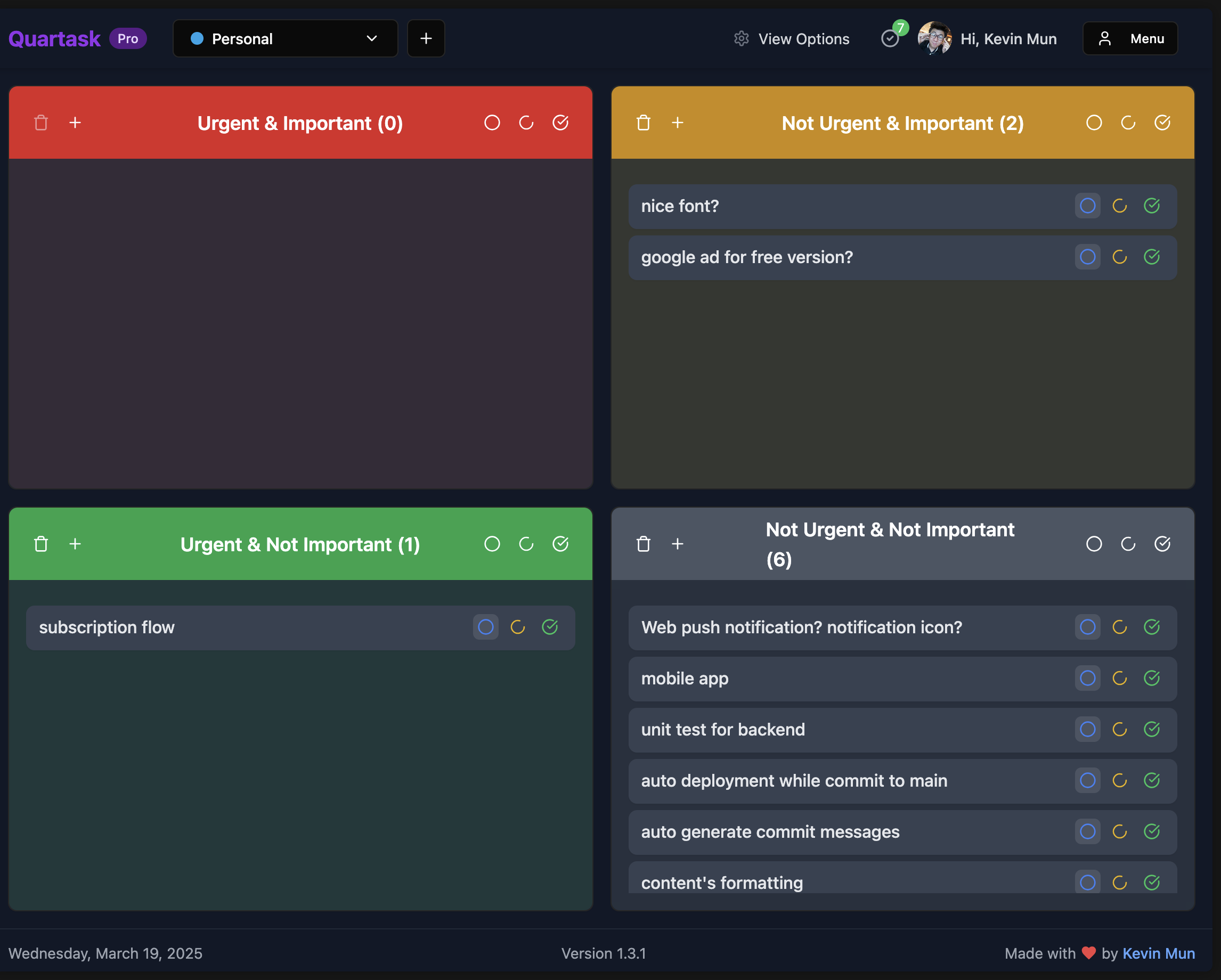
Task: Mark 'mobile app' as todo
Action: (1087, 678)
